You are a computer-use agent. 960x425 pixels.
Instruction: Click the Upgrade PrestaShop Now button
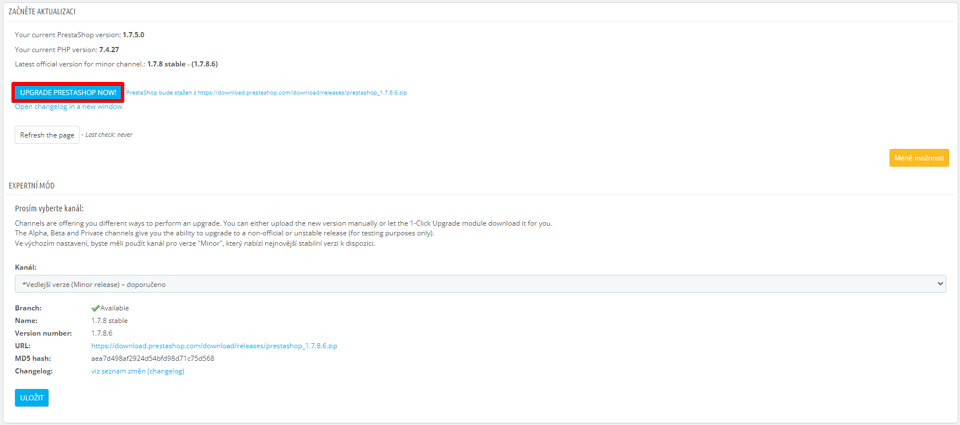coord(68,92)
